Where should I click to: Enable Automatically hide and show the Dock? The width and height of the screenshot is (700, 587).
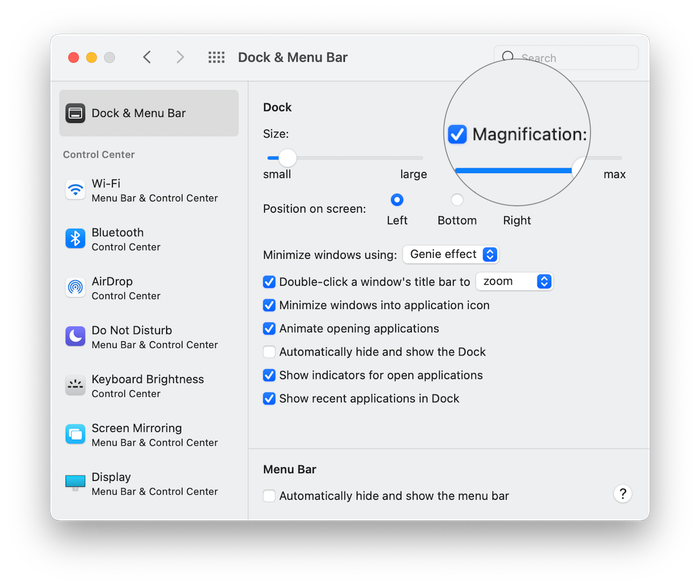click(269, 352)
